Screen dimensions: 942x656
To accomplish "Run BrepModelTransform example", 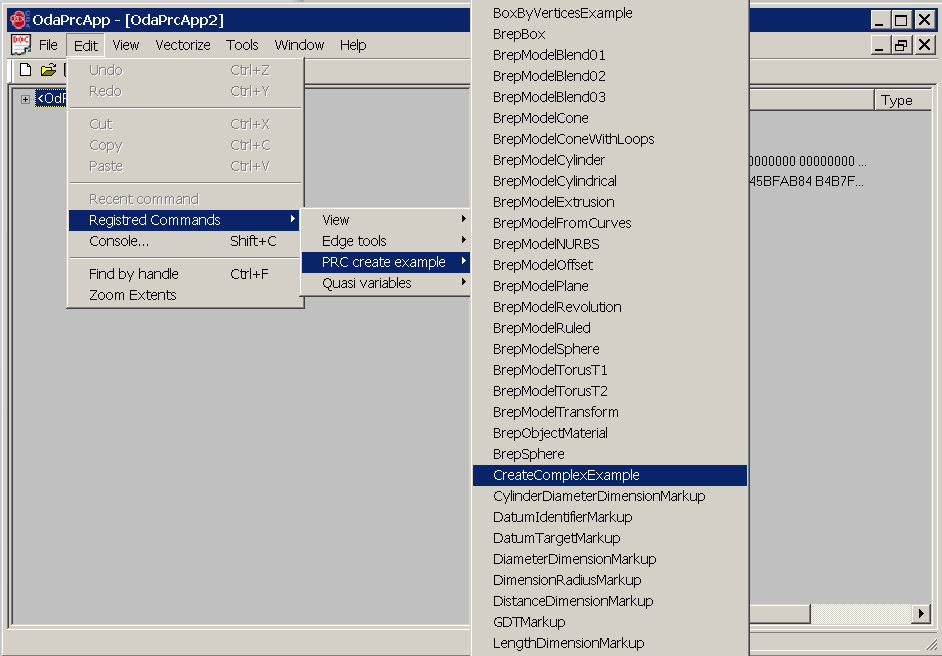I will tap(610, 413).
